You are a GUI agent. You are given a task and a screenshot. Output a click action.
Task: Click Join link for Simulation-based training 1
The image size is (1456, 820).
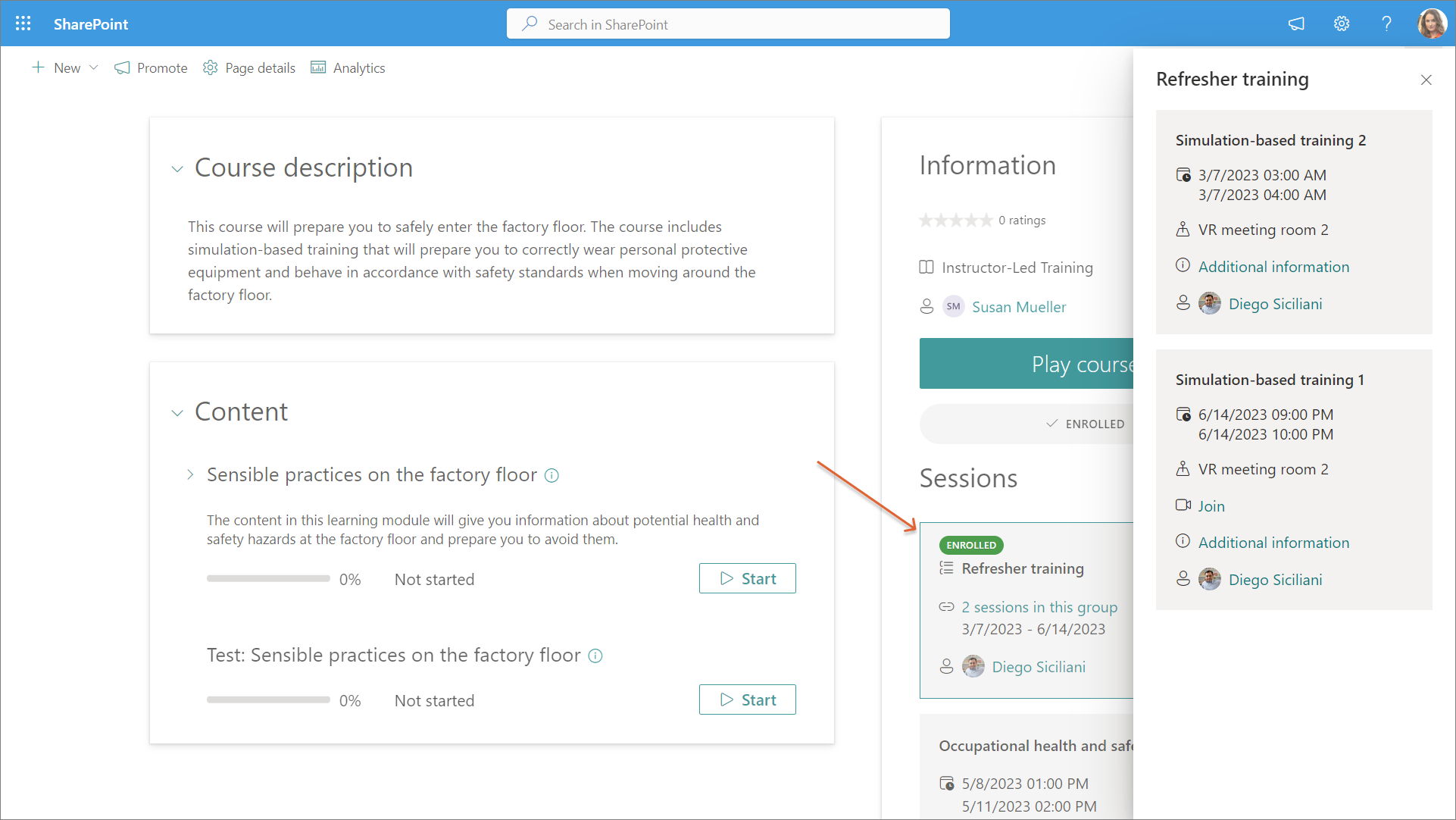click(1211, 506)
